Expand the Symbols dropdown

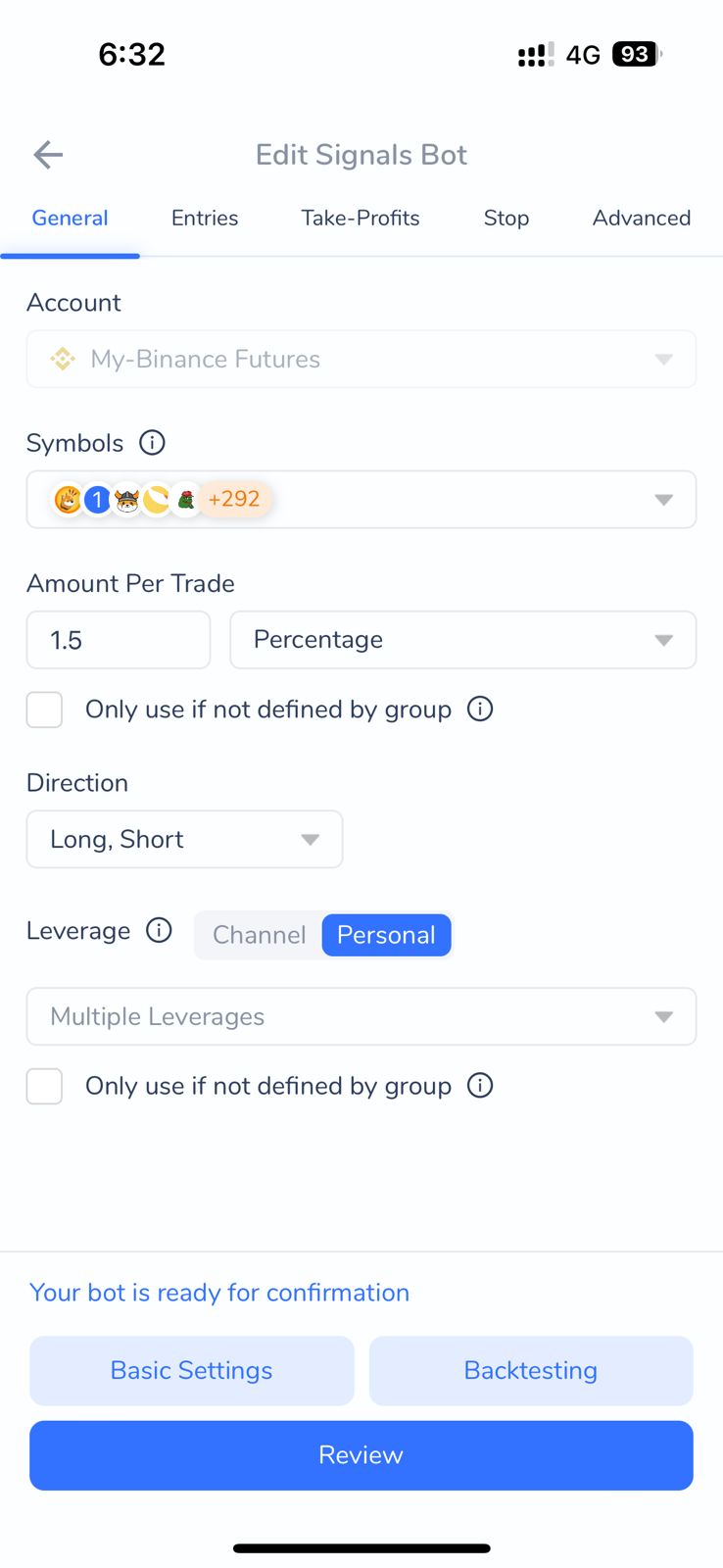[663, 500]
